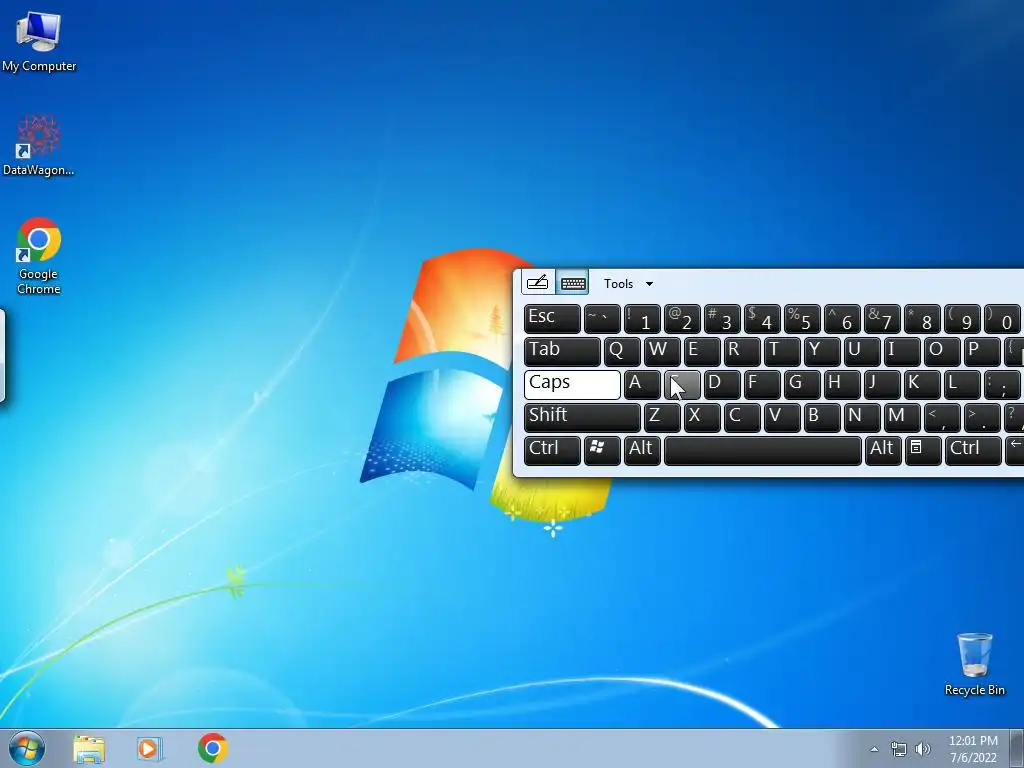Toggle the Caps lock key

[572, 385]
